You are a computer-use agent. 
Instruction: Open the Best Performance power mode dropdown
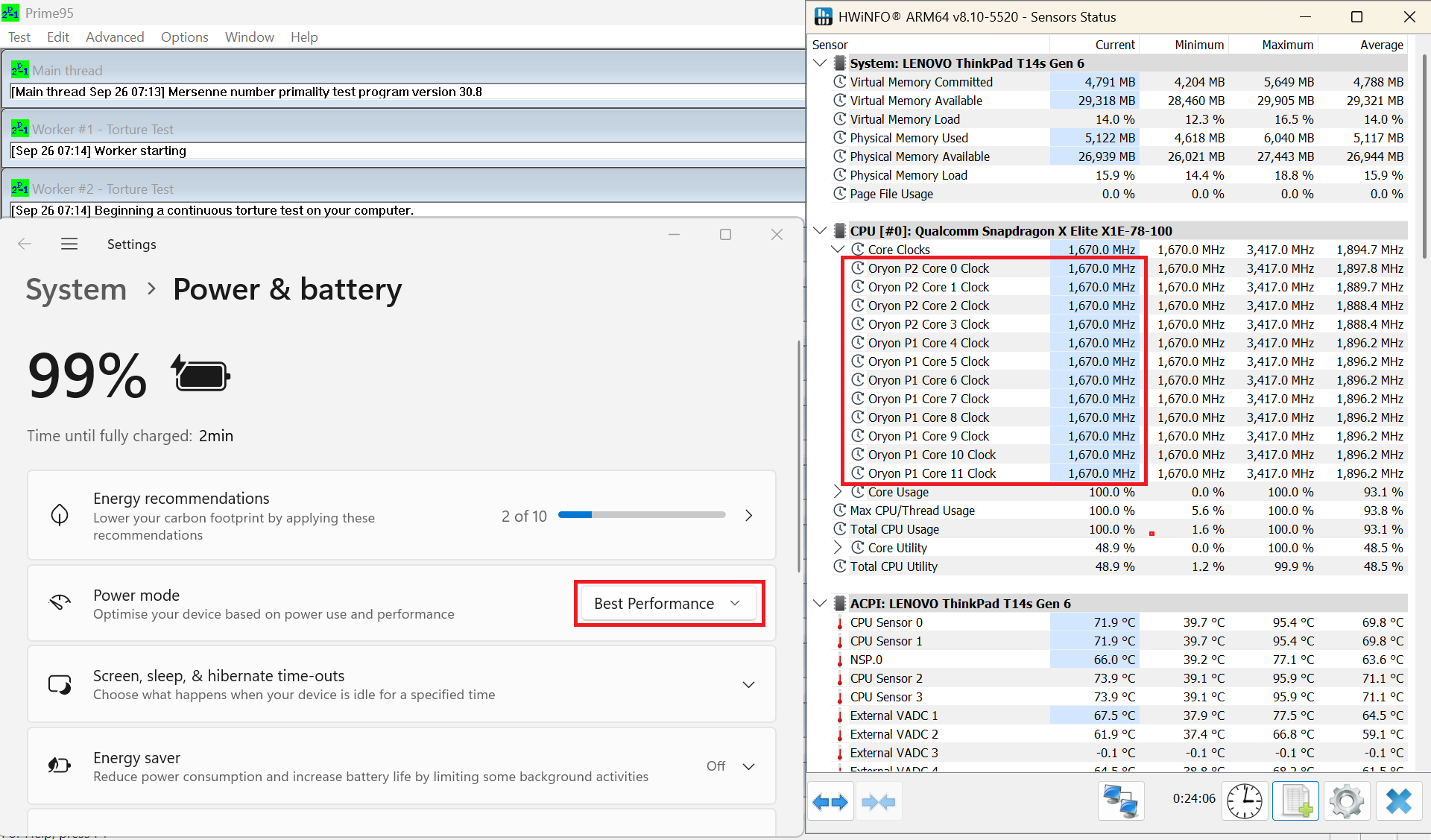click(669, 603)
